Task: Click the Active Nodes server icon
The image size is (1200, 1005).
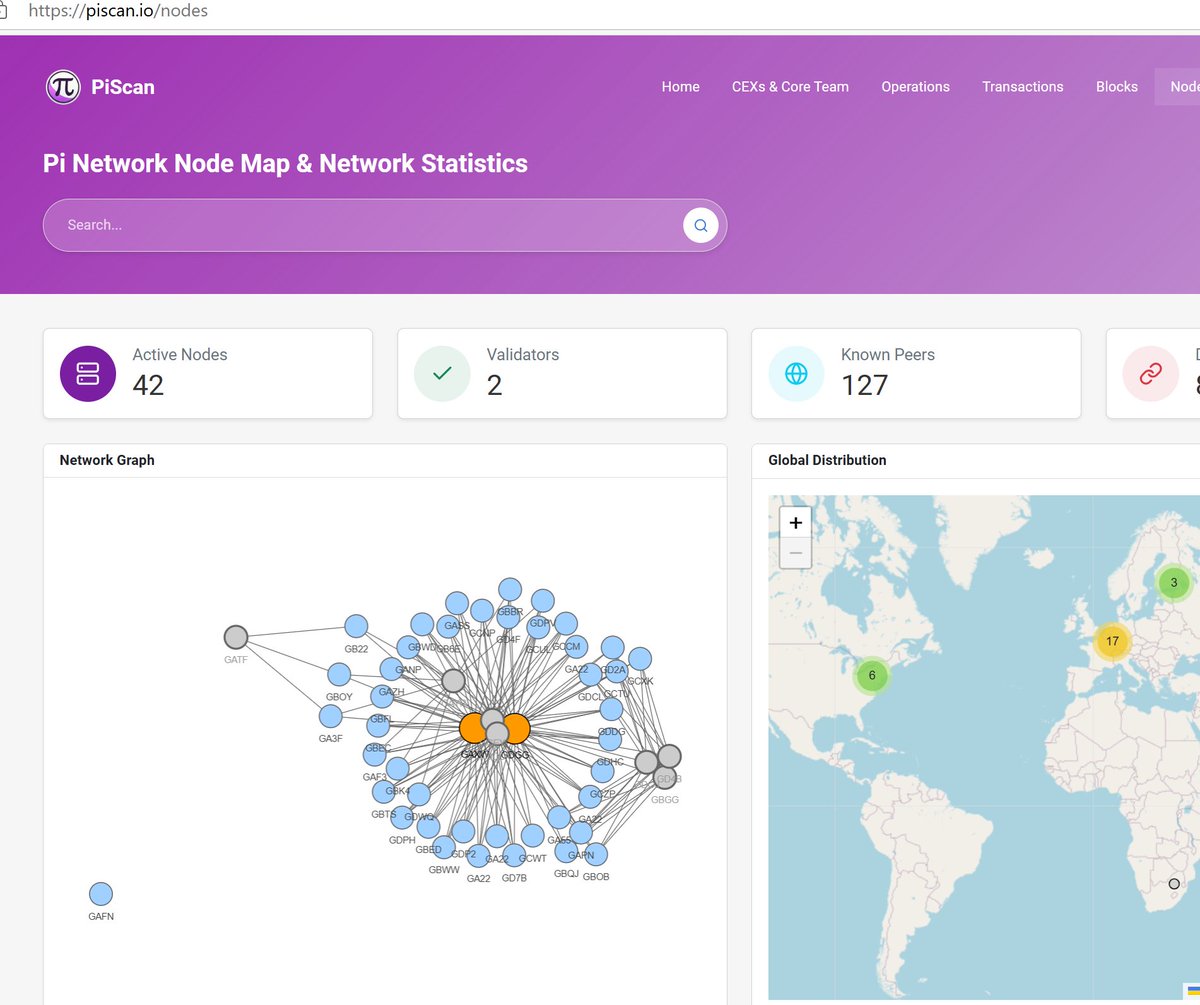Action: pos(88,374)
